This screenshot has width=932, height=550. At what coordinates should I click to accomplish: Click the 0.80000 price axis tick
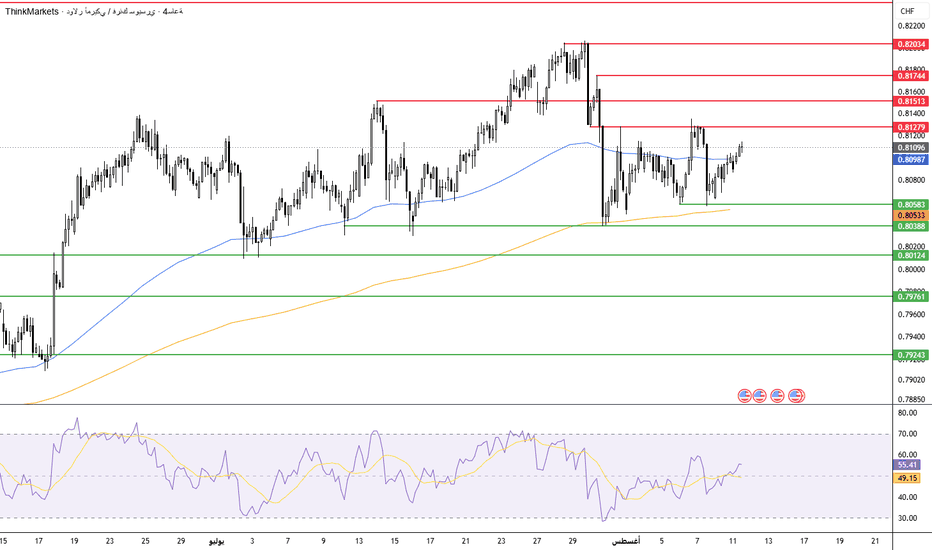(x=911, y=269)
